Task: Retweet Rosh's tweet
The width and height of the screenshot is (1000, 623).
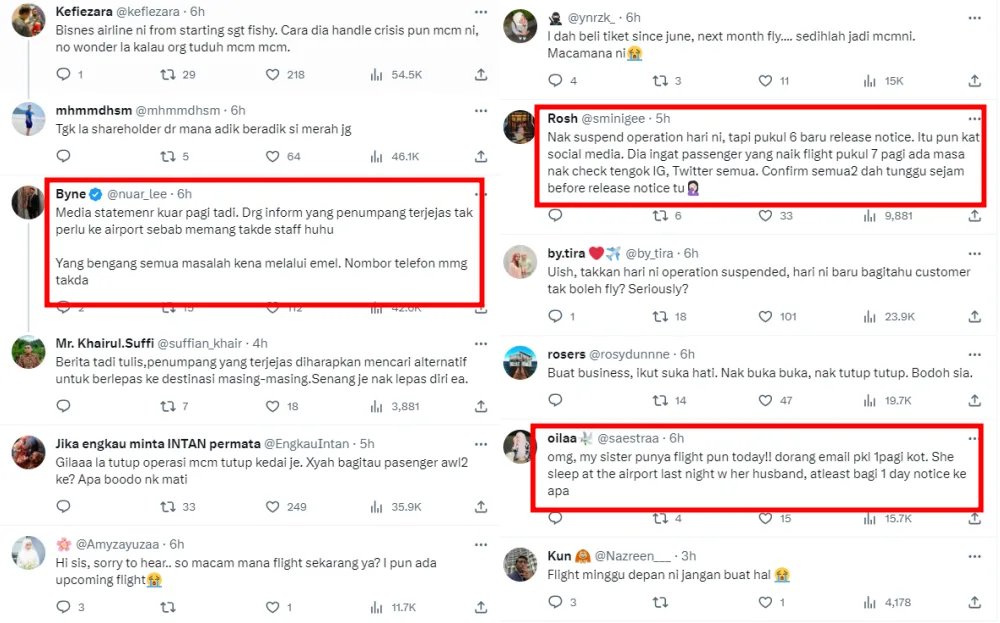Action: [659, 215]
